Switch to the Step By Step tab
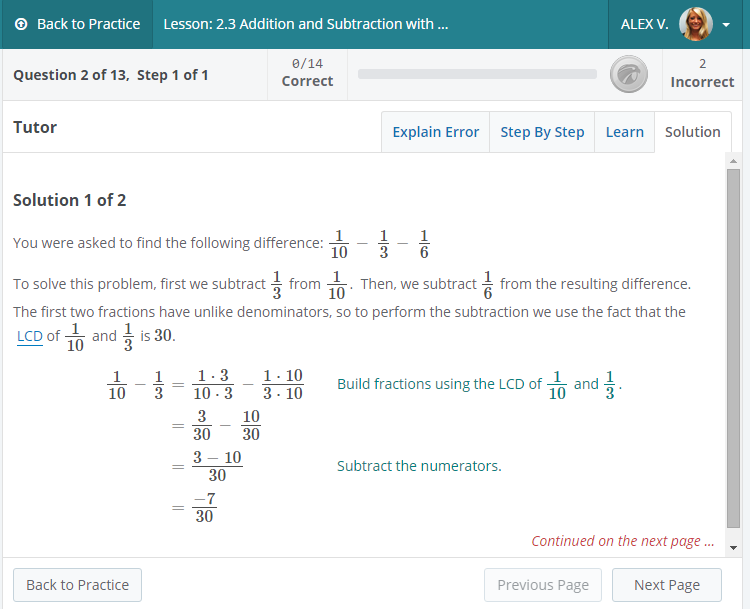Viewport: 750px width, 609px height. coord(542,132)
